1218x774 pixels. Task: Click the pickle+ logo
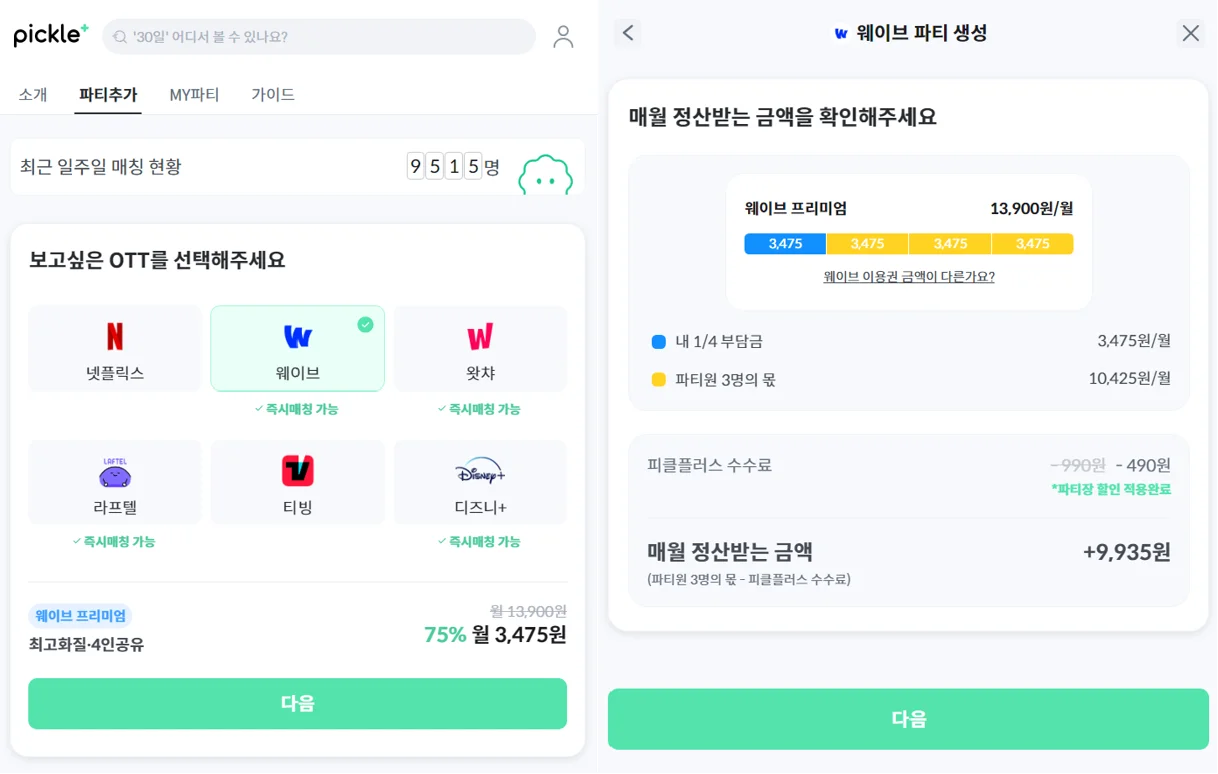tap(51, 35)
